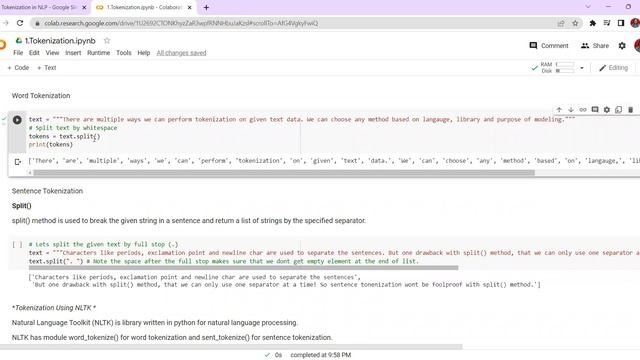Click the Share button

coord(595,46)
